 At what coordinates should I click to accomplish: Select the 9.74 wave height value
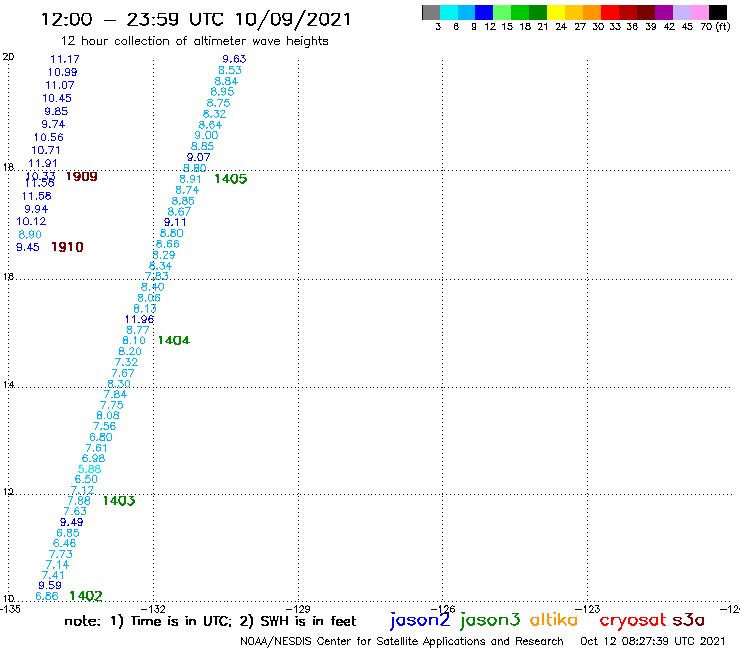pos(53,124)
